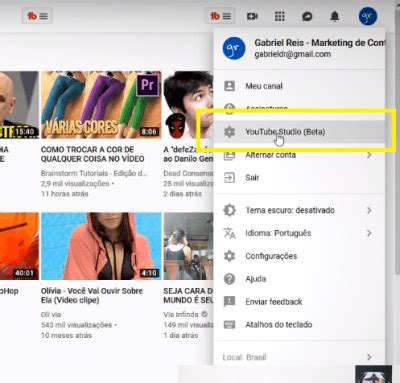This screenshot has width=400, height=383.
Task: Expand Alternar conta chevron
Action: tap(369, 155)
